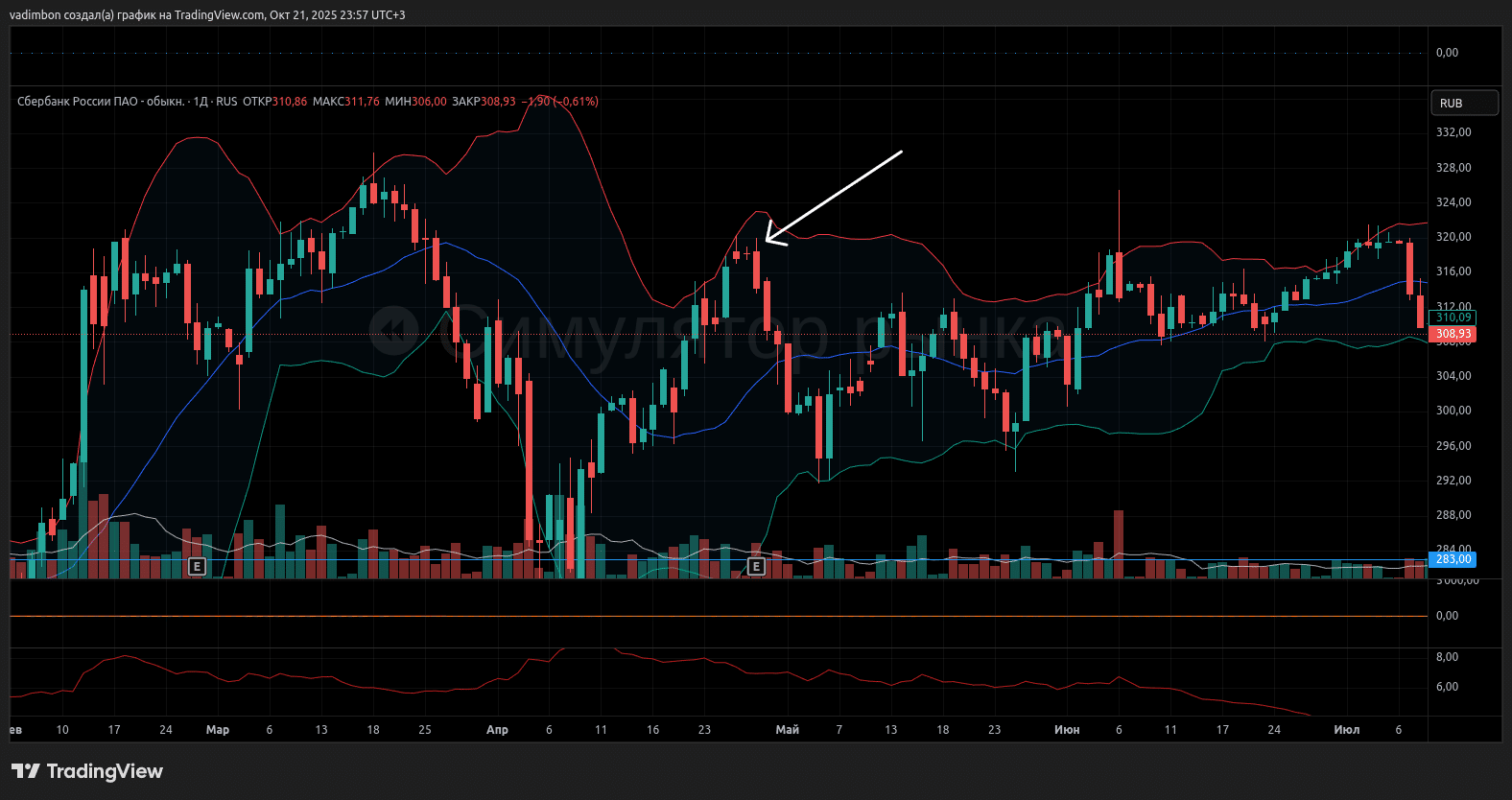Select the Июл label on time axis

(1346, 730)
